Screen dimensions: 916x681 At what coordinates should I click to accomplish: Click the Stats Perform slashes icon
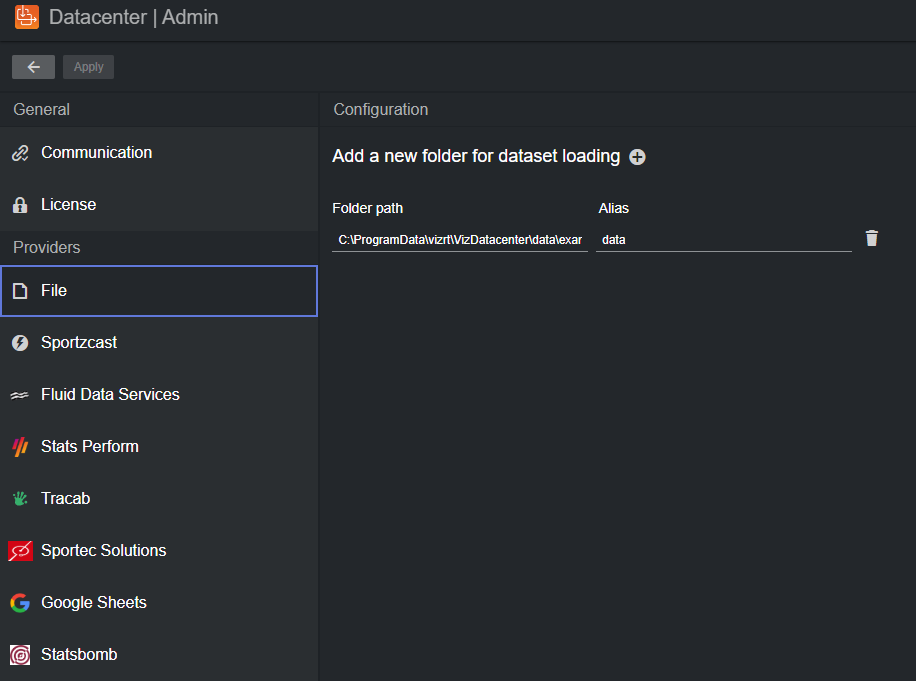click(20, 447)
